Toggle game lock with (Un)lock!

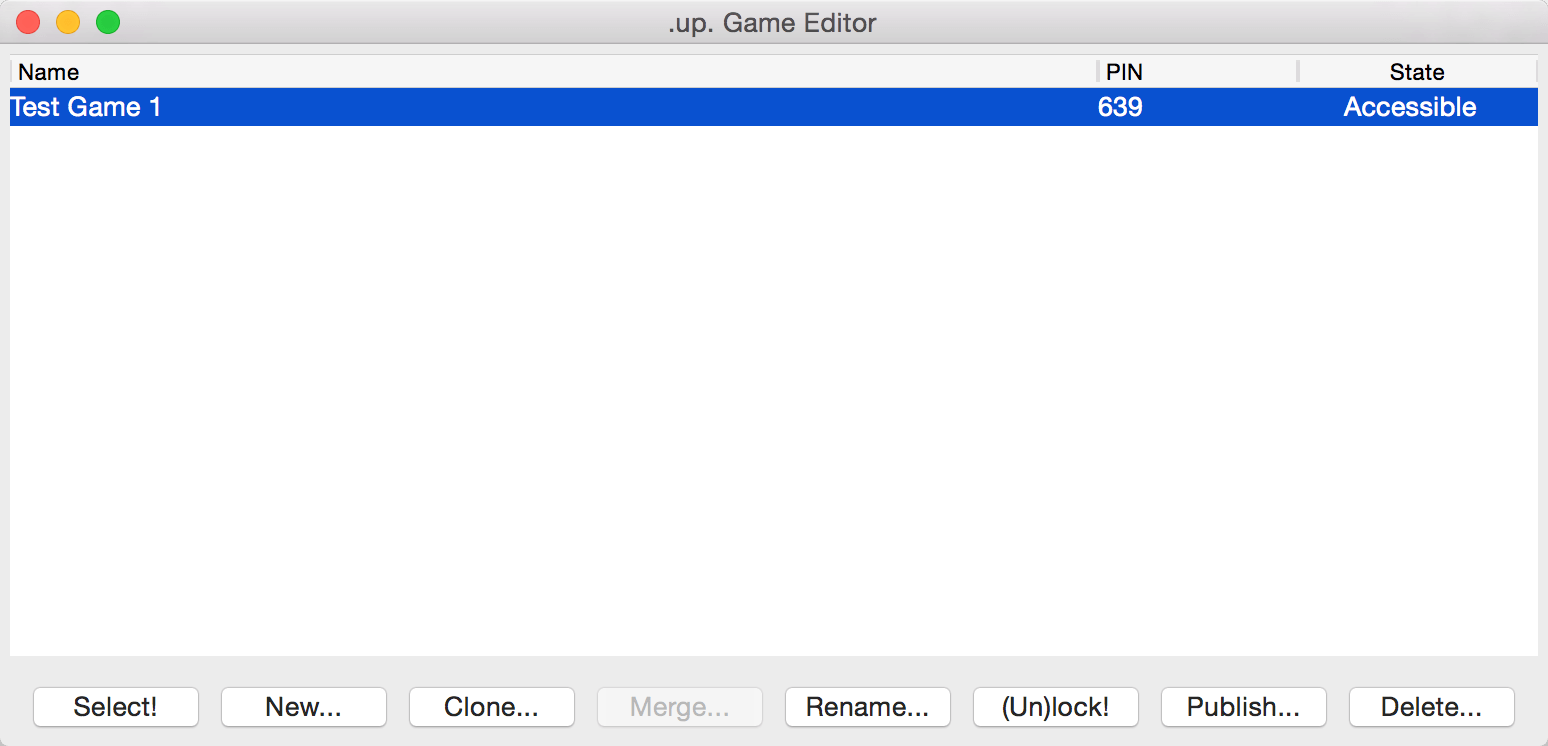1055,707
